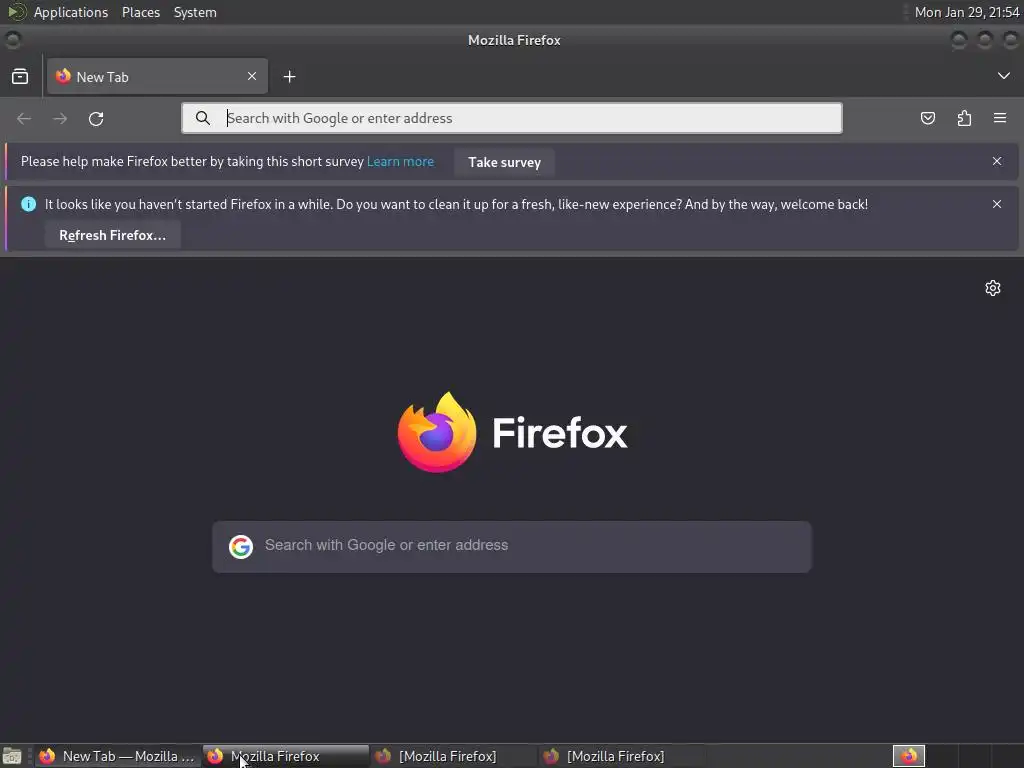Click the blue info icon in notification
Image resolution: width=1024 pixels, height=768 pixels.
click(x=29, y=204)
